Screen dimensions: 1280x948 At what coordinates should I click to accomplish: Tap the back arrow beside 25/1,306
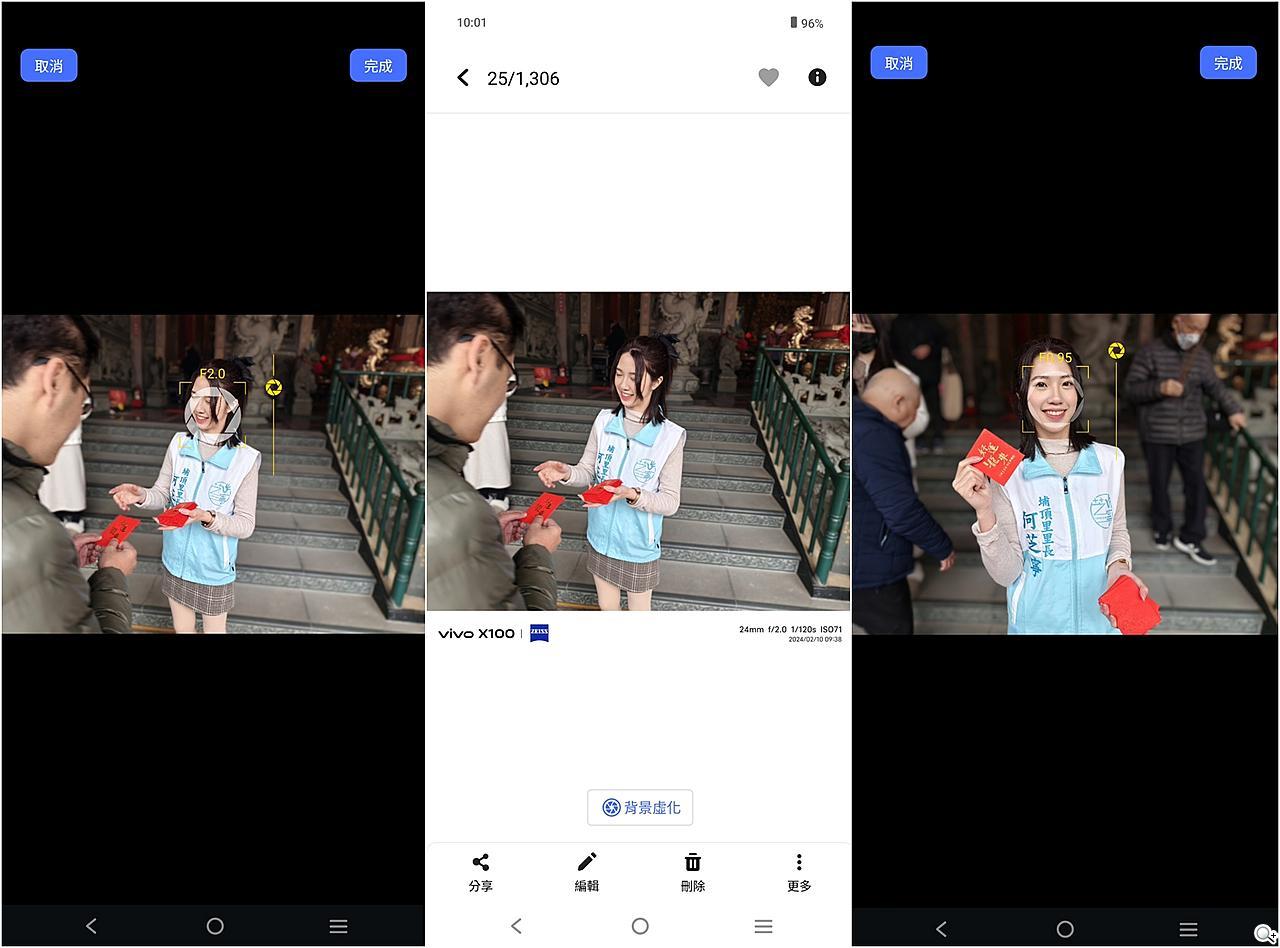(463, 78)
